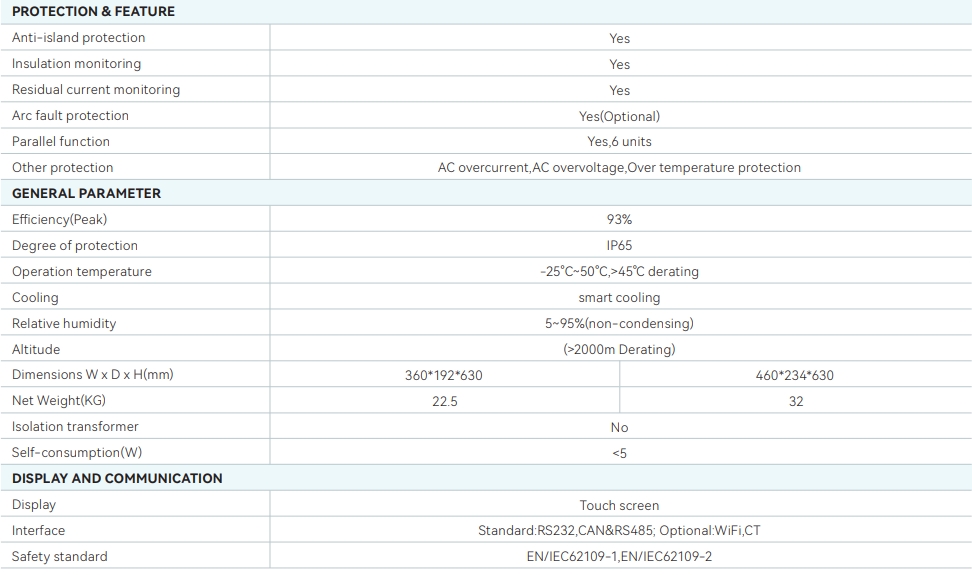This screenshot has height=575, width=972.
Task: Select the 'Touch screen' display value
Action: click(619, 506)
